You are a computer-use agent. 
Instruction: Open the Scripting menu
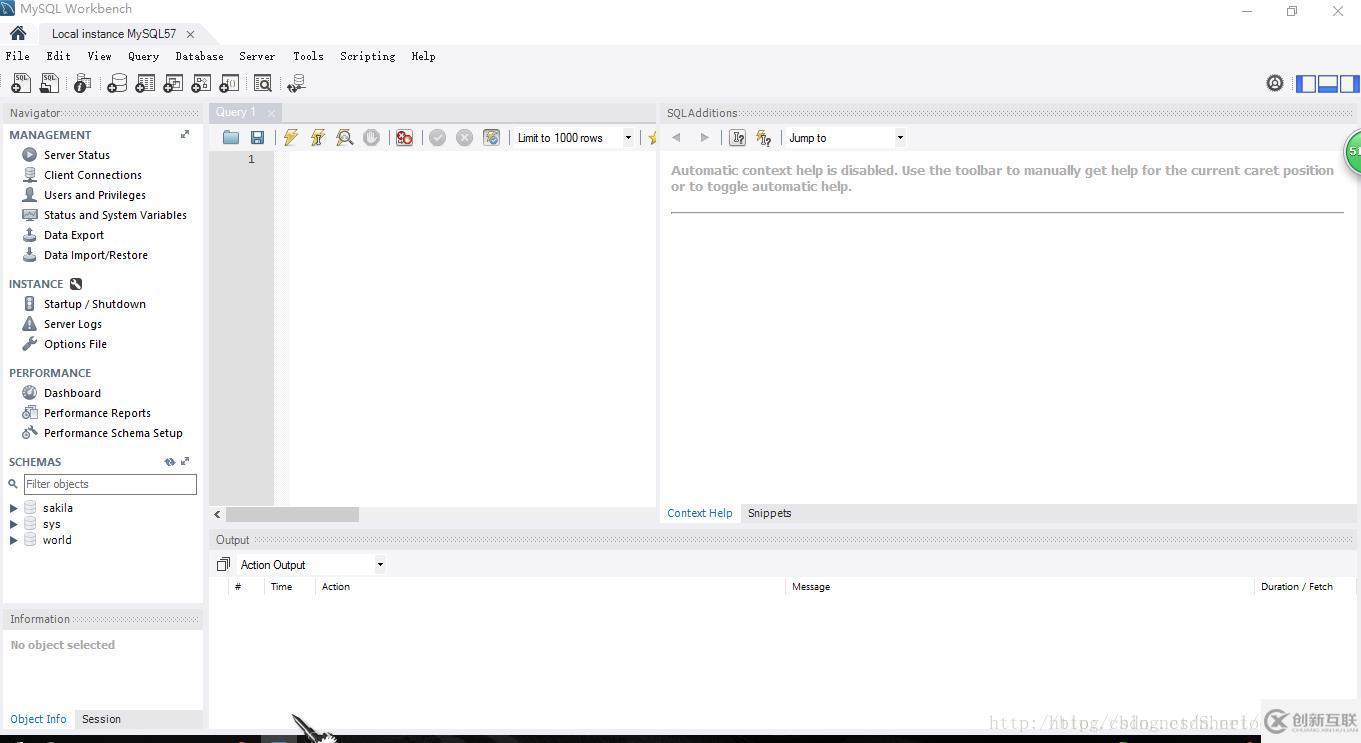point(367,56)
